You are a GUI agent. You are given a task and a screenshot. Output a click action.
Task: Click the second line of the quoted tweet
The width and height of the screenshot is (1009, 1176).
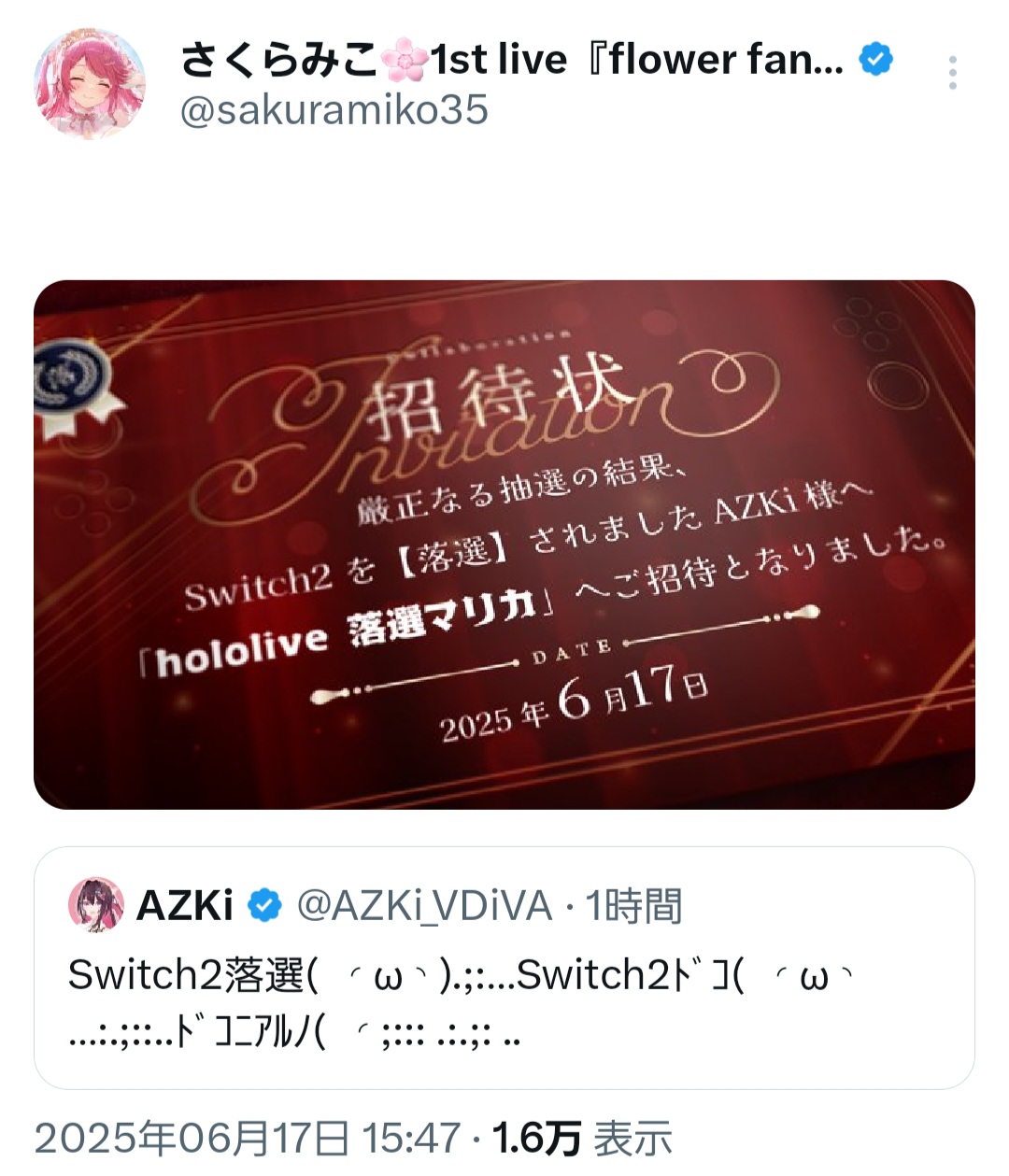pyautogui.click(x=294, y=1034)
